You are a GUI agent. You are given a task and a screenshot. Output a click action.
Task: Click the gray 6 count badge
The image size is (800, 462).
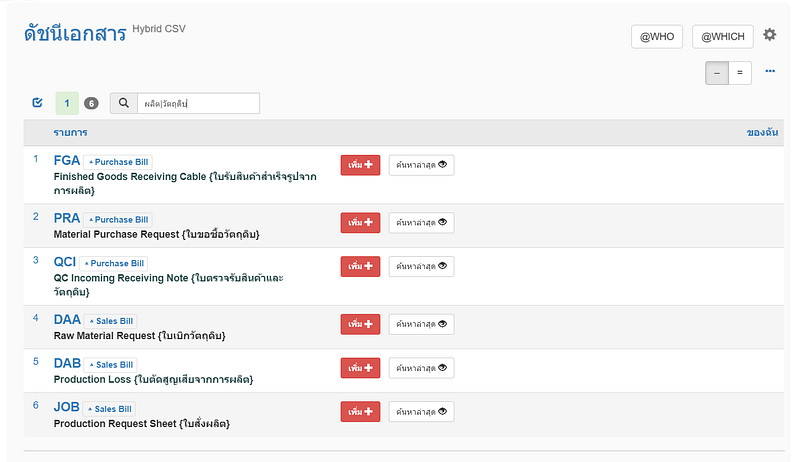(x=91, y=103)
